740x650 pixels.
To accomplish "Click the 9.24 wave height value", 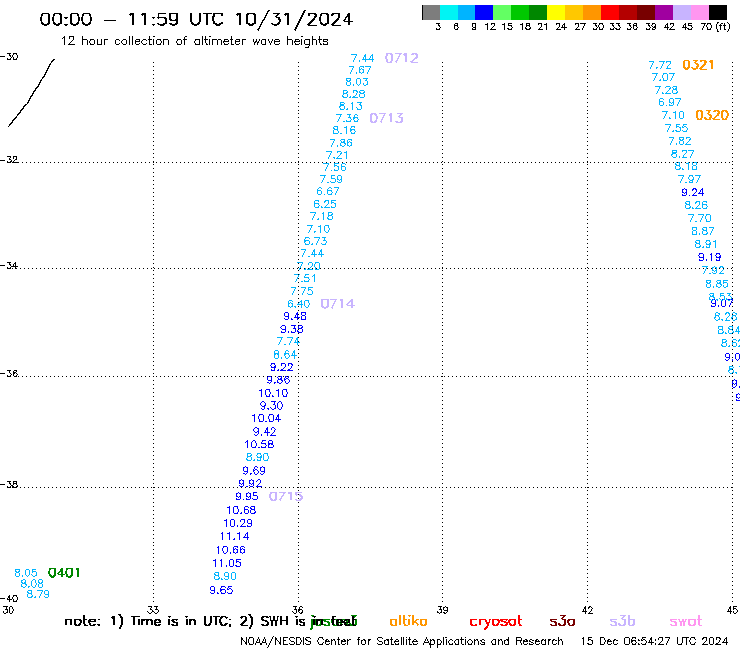I will tap(693, 192).
